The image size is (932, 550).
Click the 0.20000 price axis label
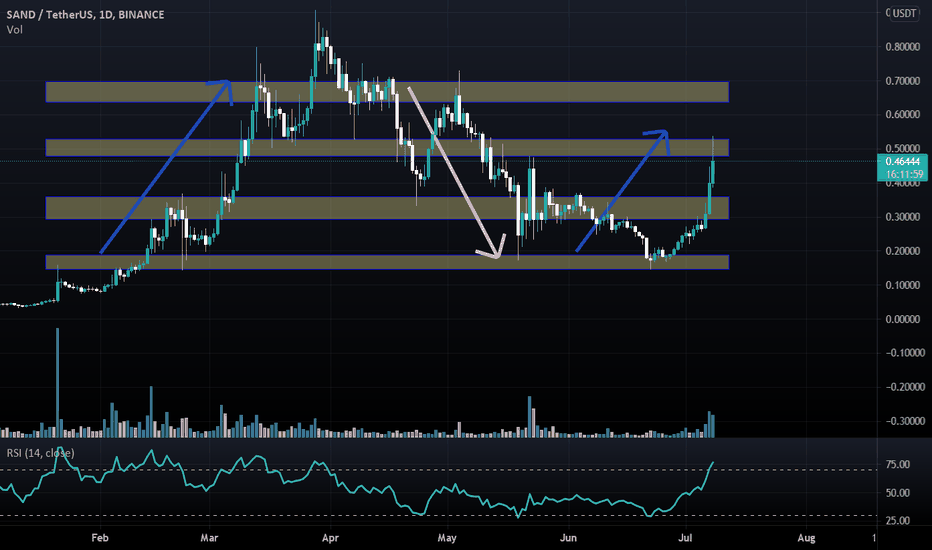(902, 251)
